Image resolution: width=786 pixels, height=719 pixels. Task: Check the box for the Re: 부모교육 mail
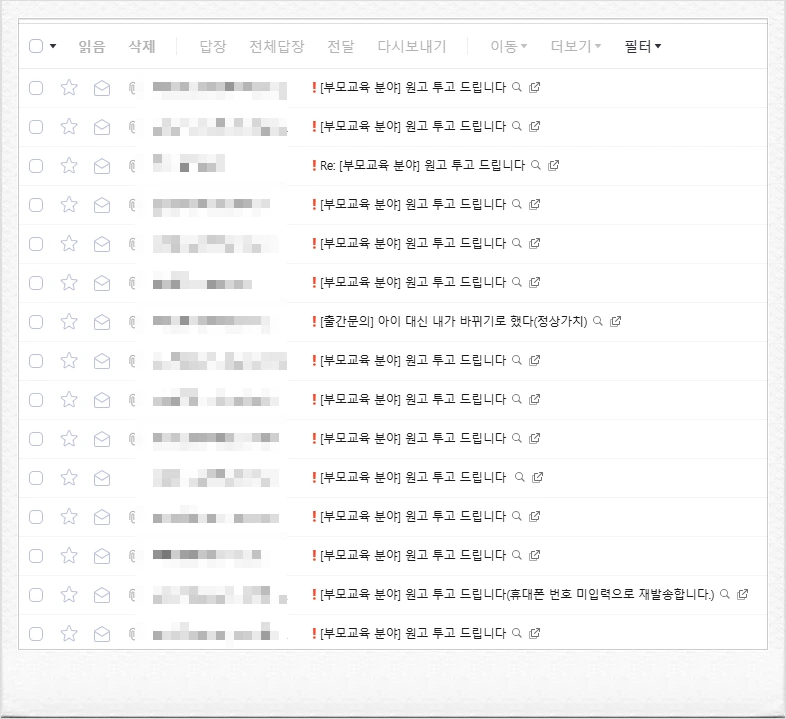click(x=36, y=166)
